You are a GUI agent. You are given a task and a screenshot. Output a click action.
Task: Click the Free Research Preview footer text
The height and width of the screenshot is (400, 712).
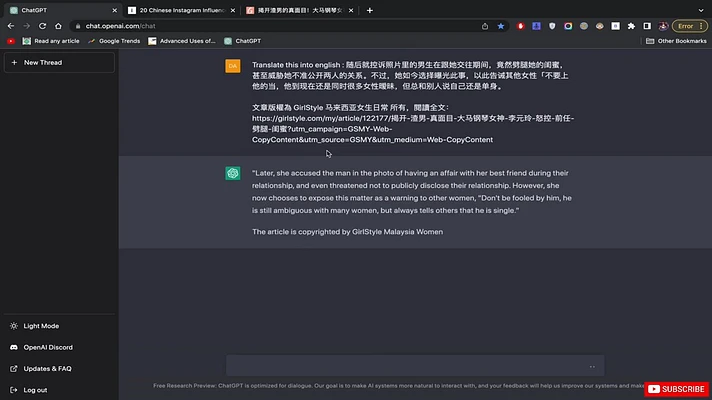point(398,386)
